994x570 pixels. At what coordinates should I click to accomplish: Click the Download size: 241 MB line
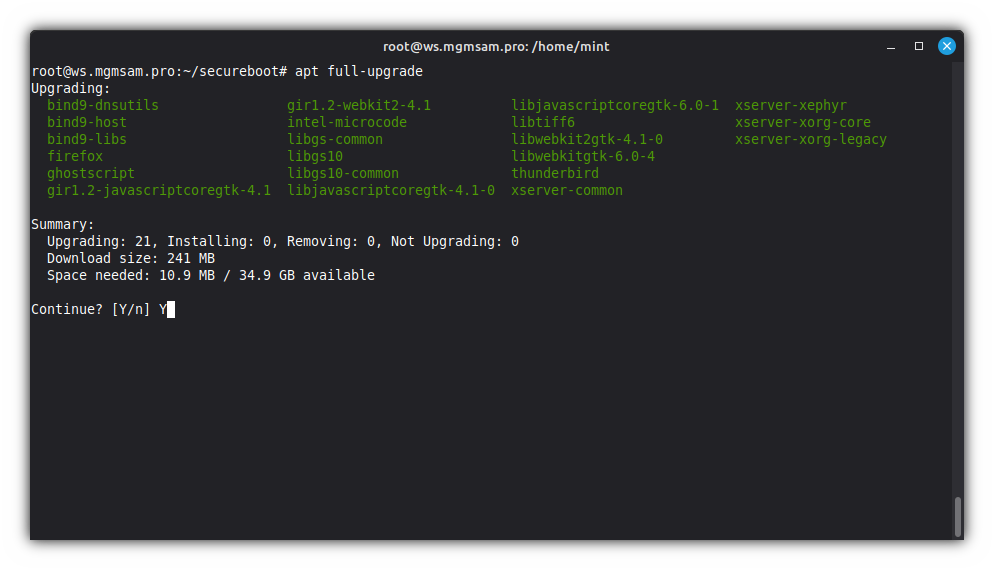click(x=131, y=258)
